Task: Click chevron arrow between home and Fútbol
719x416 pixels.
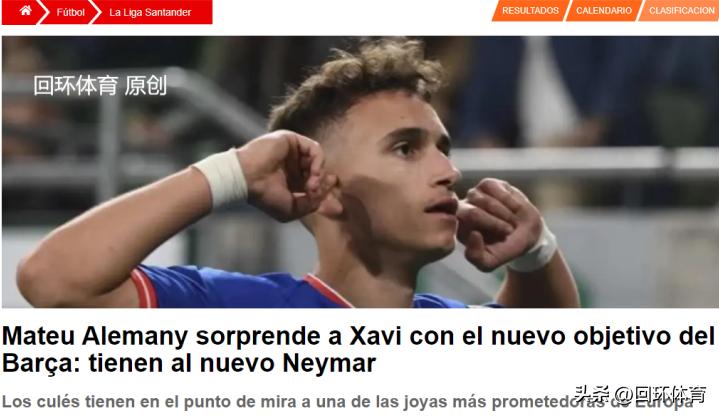Action: (43, 12)
